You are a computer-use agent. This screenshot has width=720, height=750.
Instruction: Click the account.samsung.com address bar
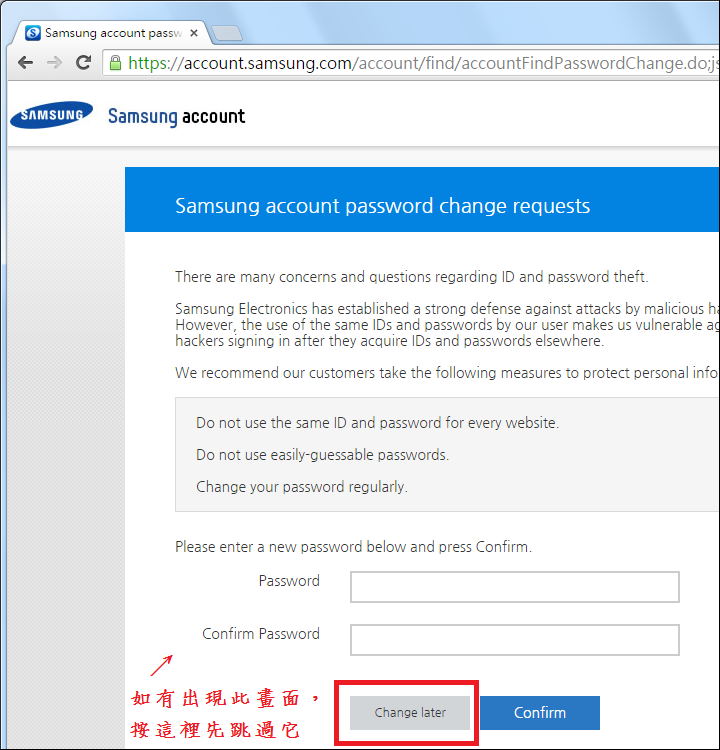(x=411, y=63)
